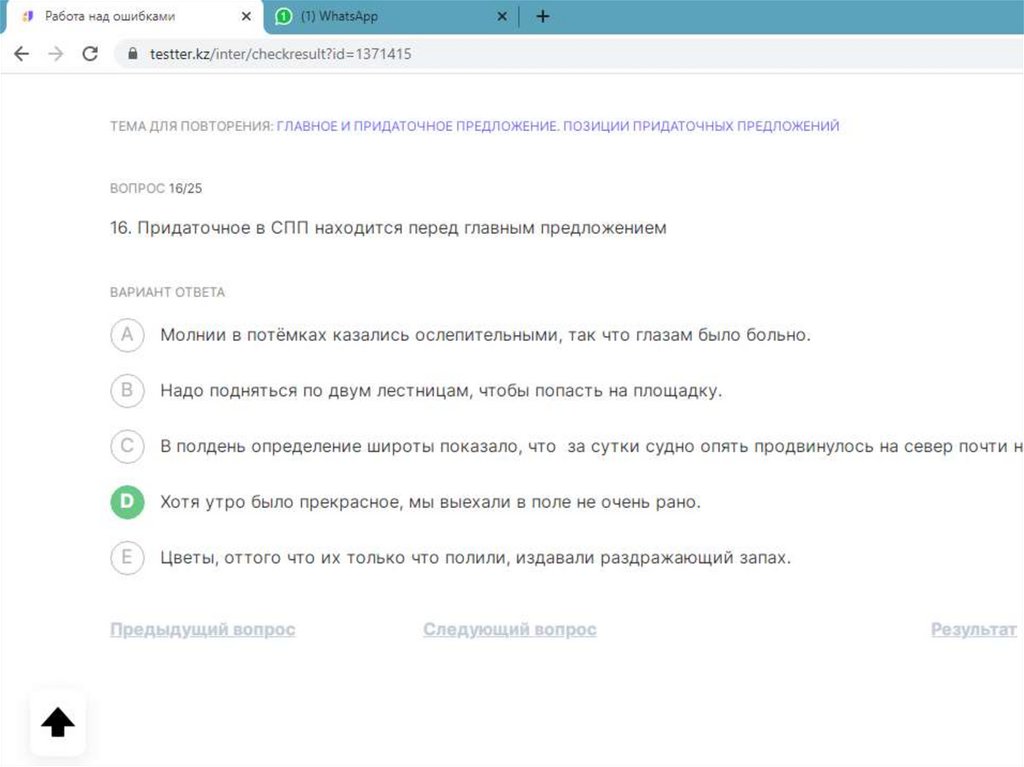Select answer option E circle

coord(127,558)
